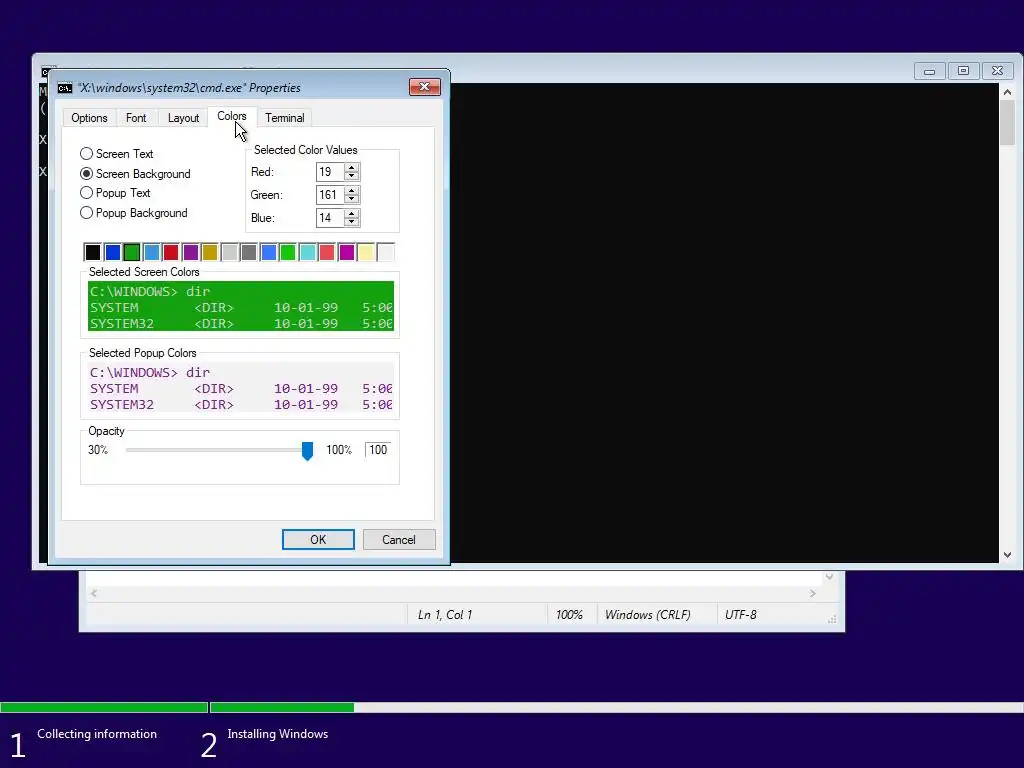Pick the dark blue color swatch

click(x=112, y=252)
